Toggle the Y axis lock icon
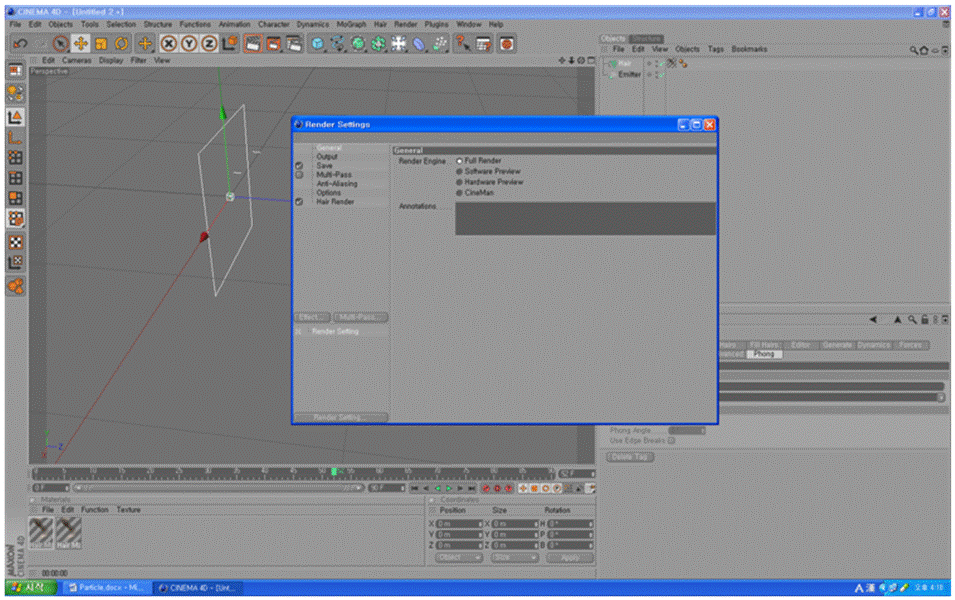The height and width of the screenshot is (600, 955). click(189, 44)
